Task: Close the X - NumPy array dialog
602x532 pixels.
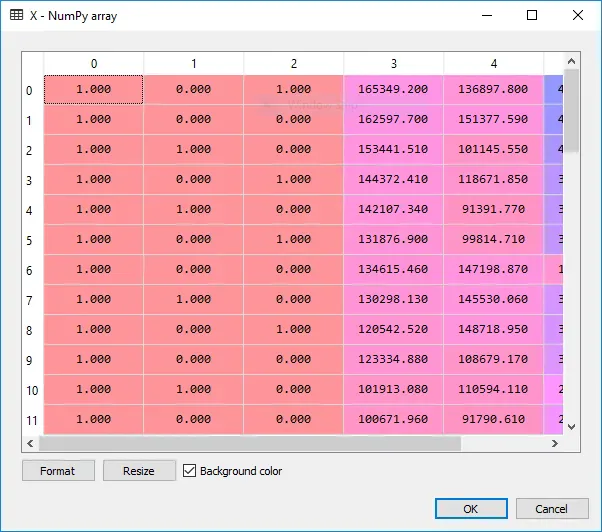Action: pos(578,15)
